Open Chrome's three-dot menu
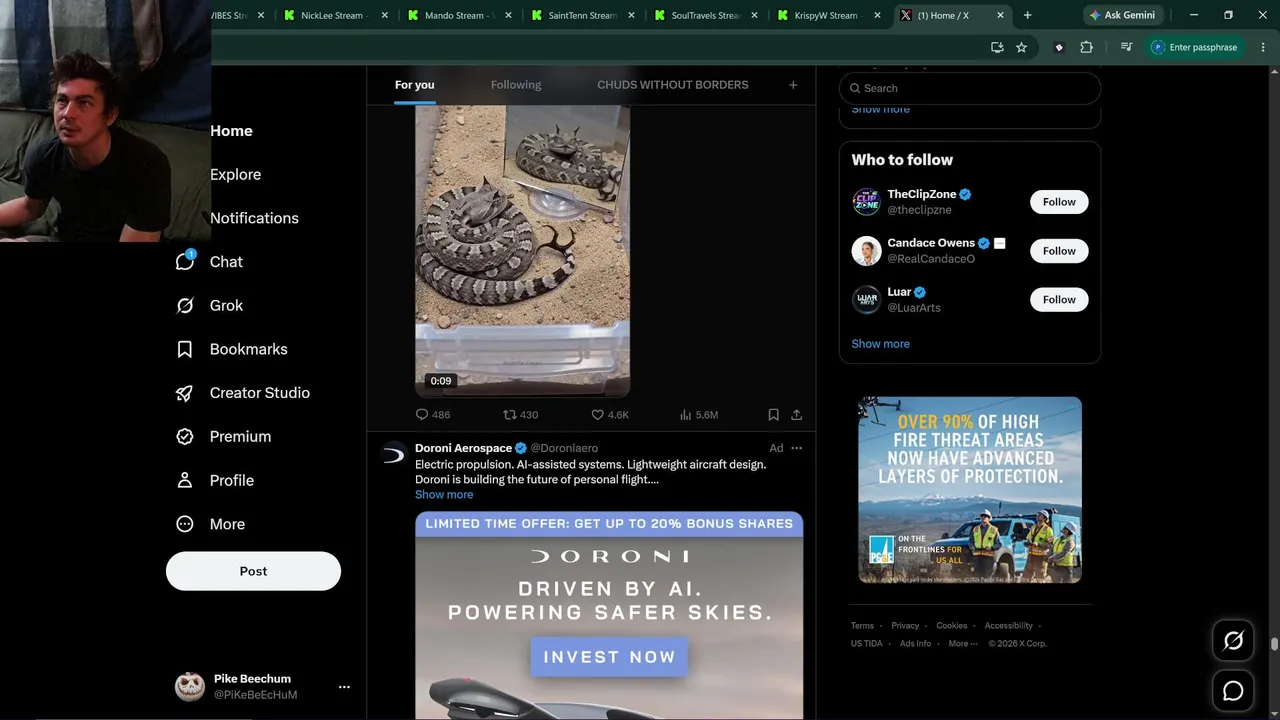The height and width of the screenshot is (720, 1280). [x=1264, y=47]
